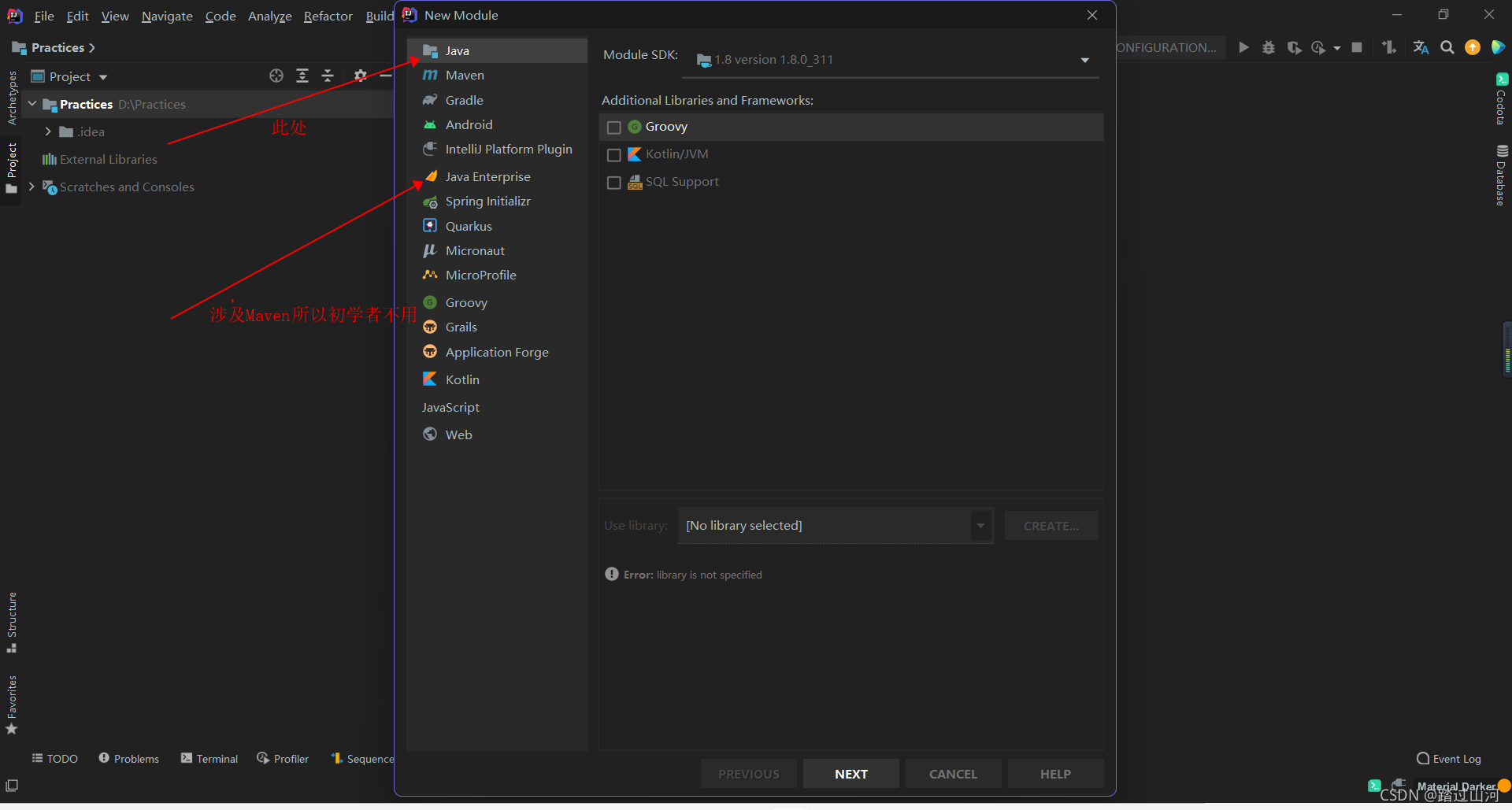Click the Translate icon in toolbar
The height and width of the screenshot is (810, 1512).
click(1421, 47)
